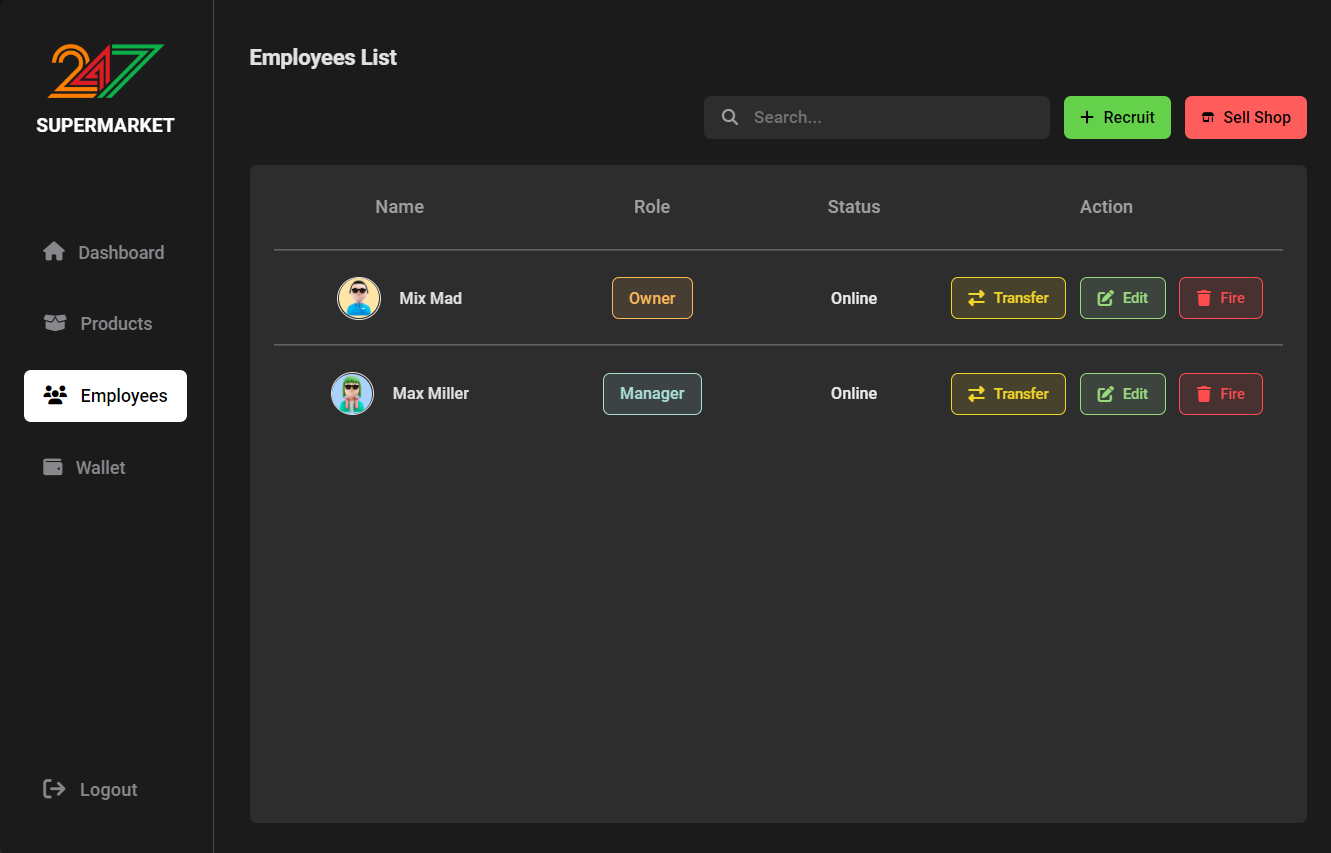Select the Employees sidebar item

105,396
